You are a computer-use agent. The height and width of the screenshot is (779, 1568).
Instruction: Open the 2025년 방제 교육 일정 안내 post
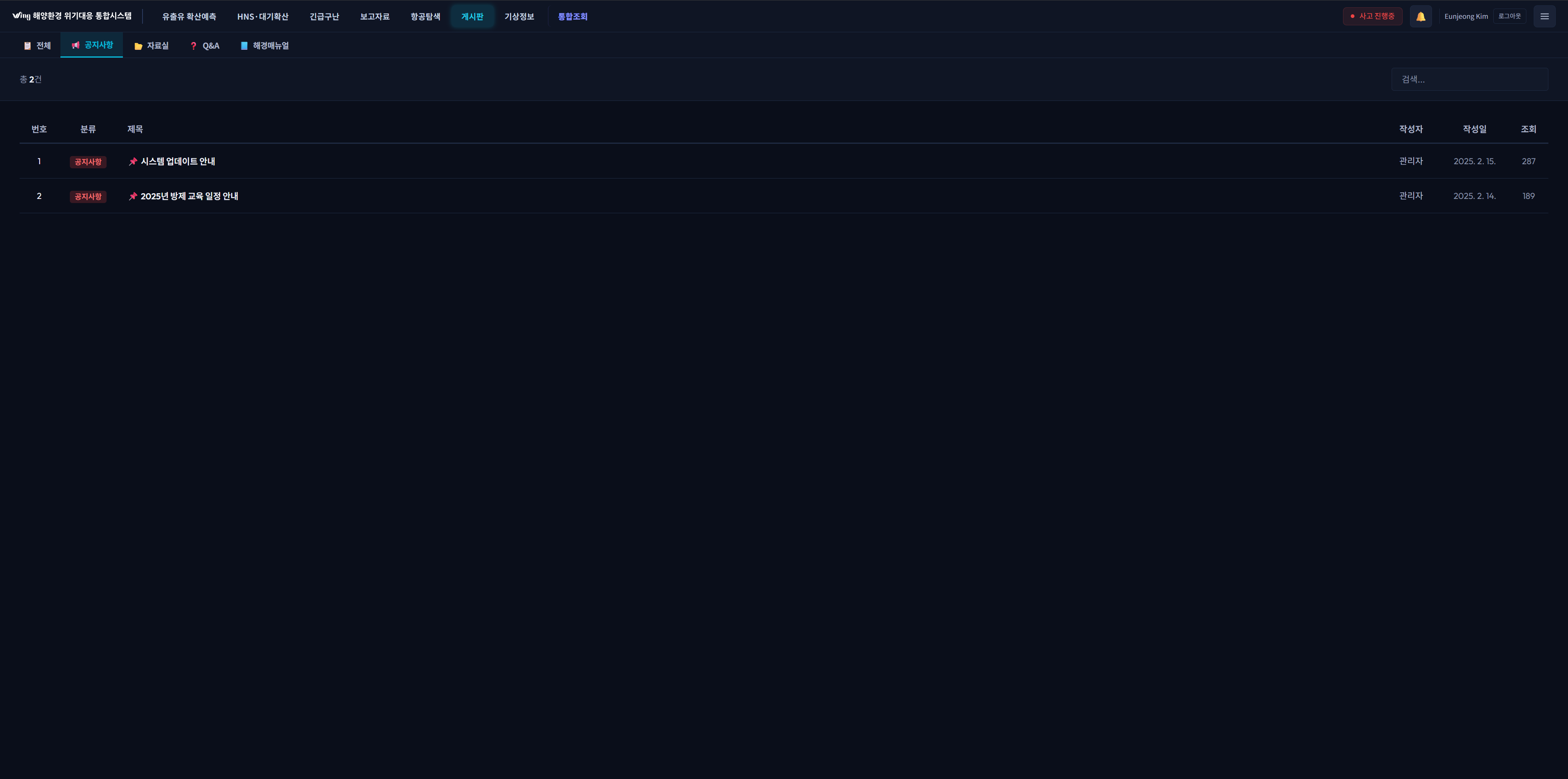(x=189, y=196)
